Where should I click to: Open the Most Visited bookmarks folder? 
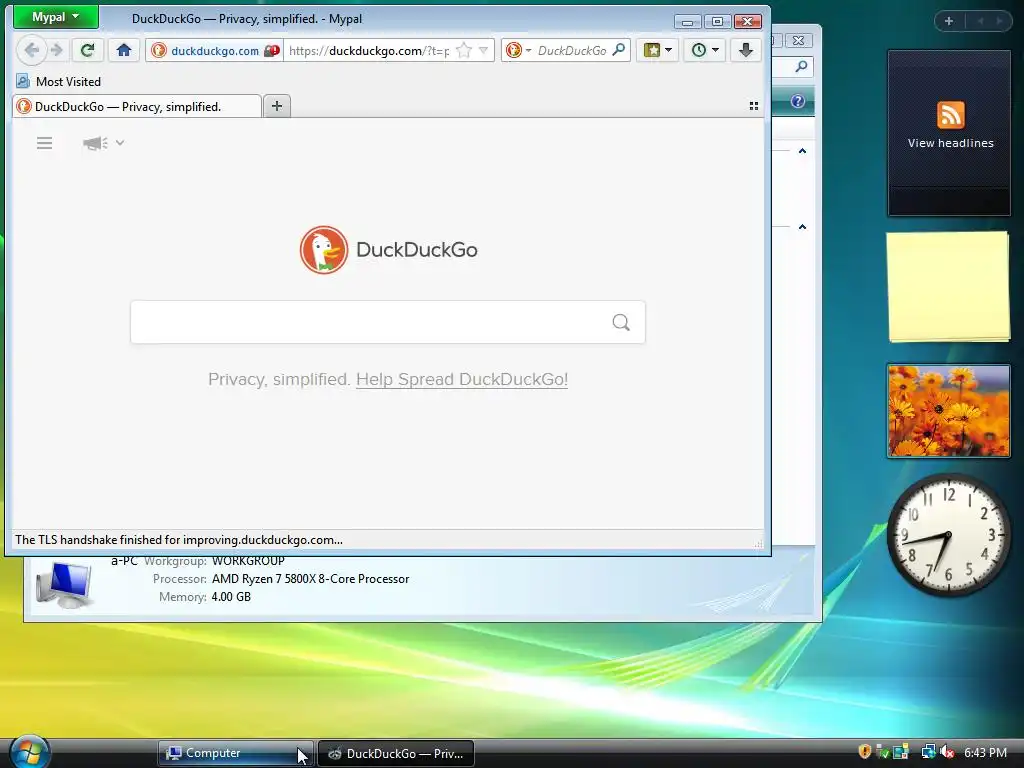pos(59,82)
